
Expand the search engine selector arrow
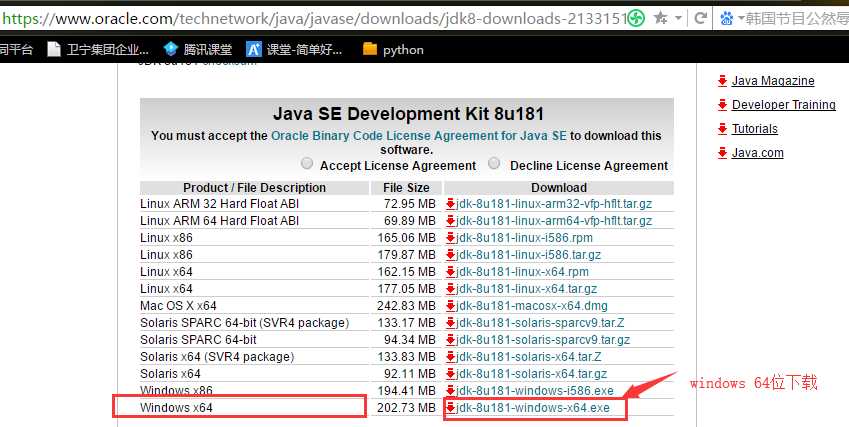741,19
